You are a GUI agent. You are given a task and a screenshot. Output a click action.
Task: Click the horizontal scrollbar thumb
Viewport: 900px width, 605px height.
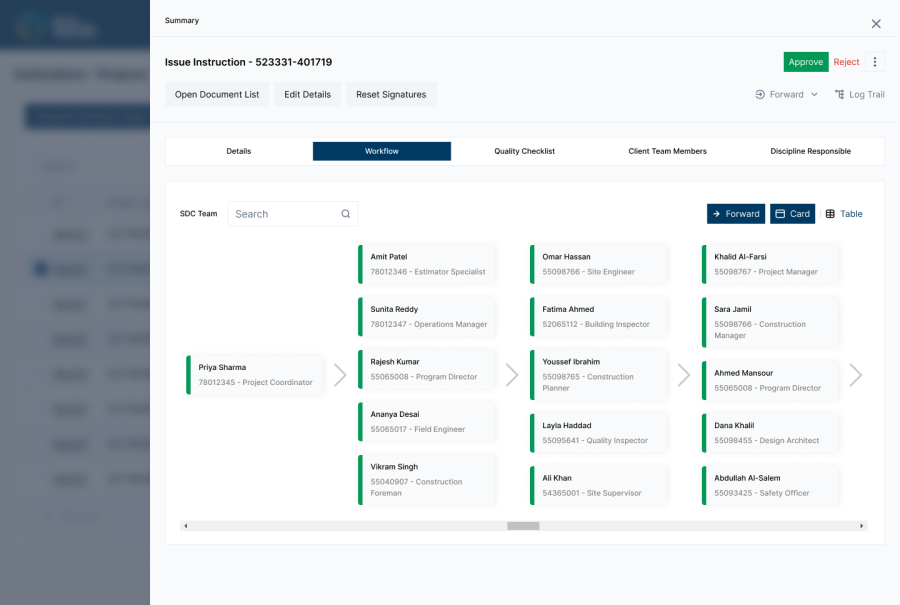tap(523, 526)
